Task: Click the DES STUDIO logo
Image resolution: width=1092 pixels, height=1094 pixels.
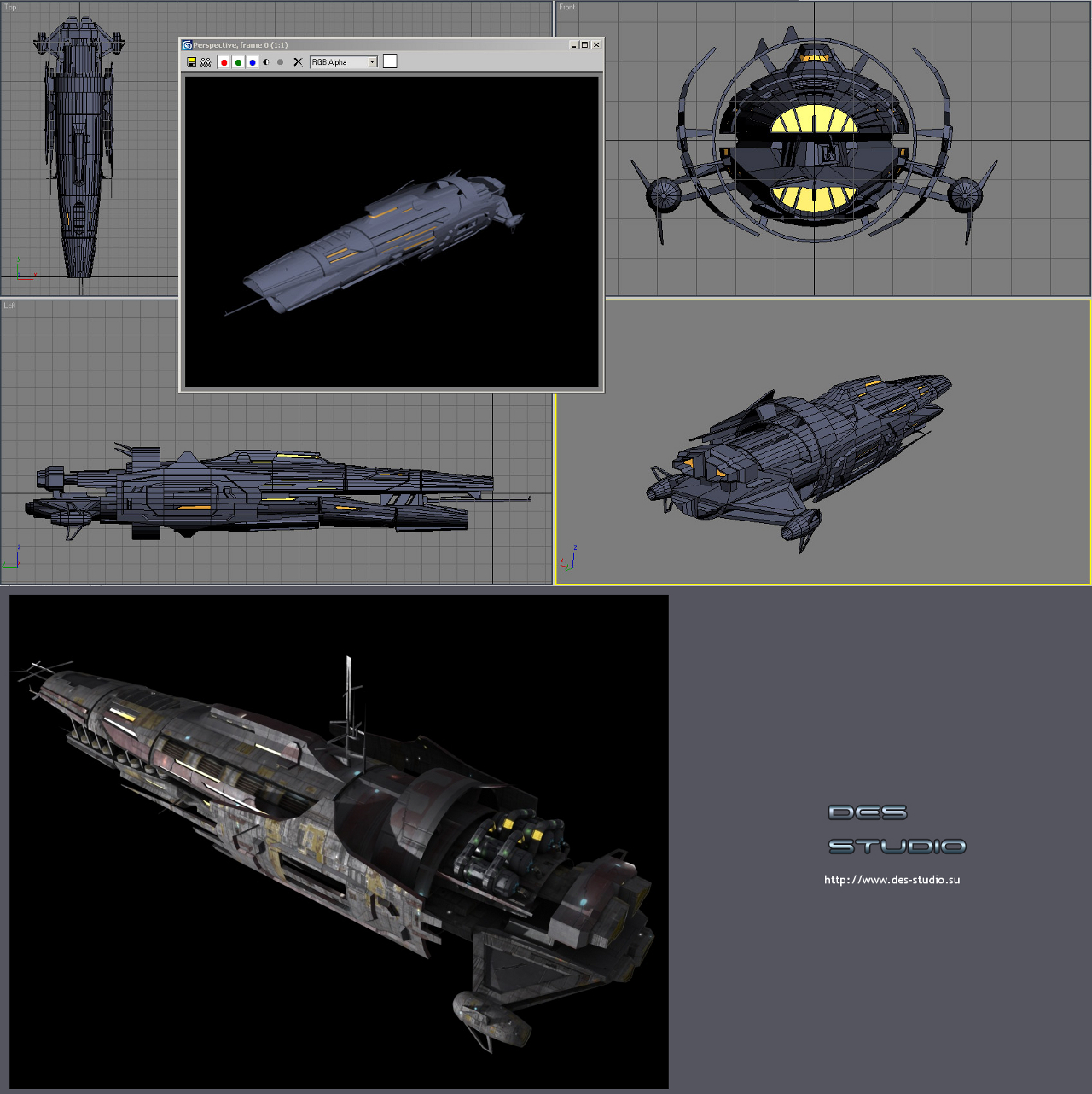Action: pos(897,829)
